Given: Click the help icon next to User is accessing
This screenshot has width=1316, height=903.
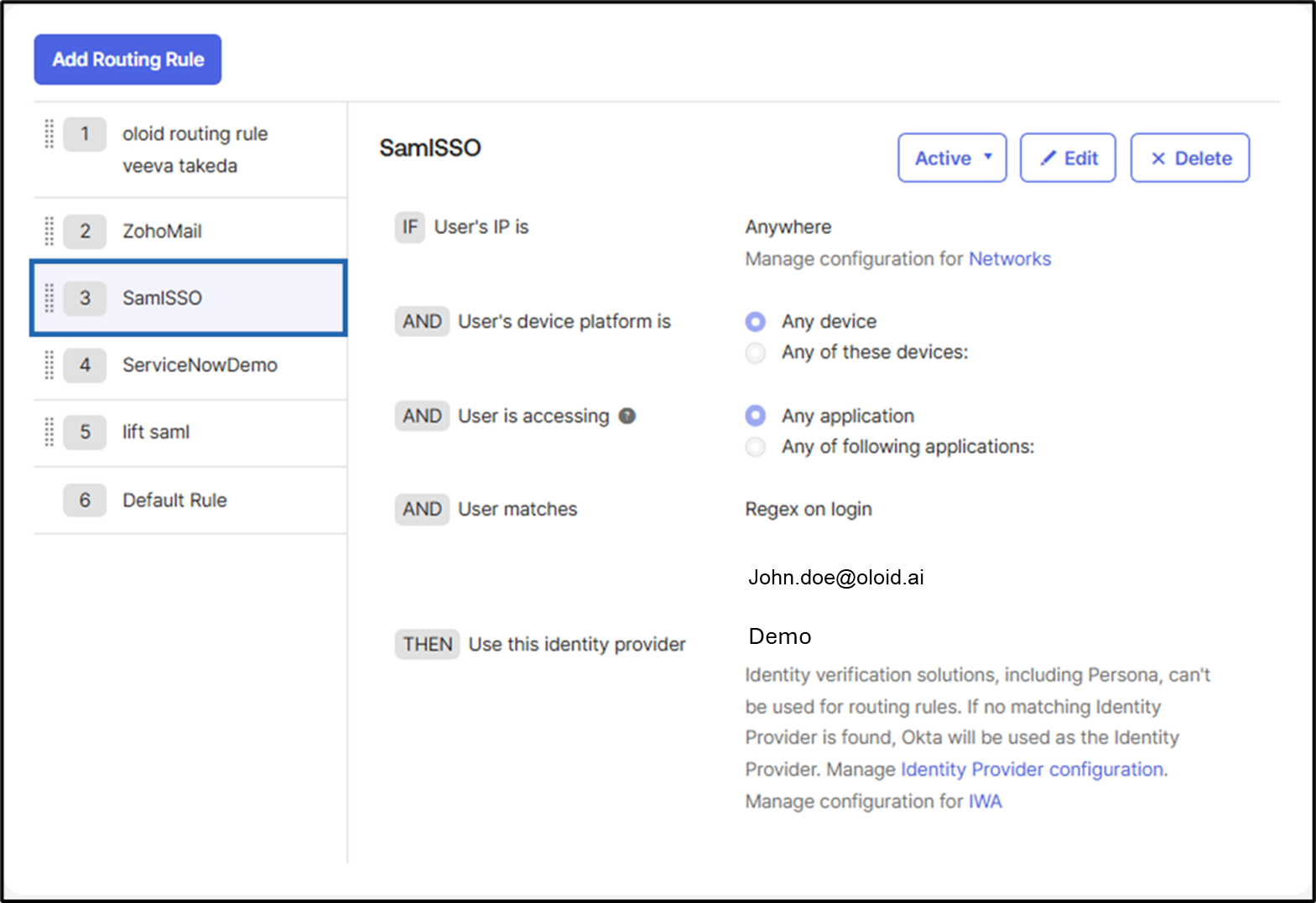Looking at the screenshot, I should tap(627, 416).
